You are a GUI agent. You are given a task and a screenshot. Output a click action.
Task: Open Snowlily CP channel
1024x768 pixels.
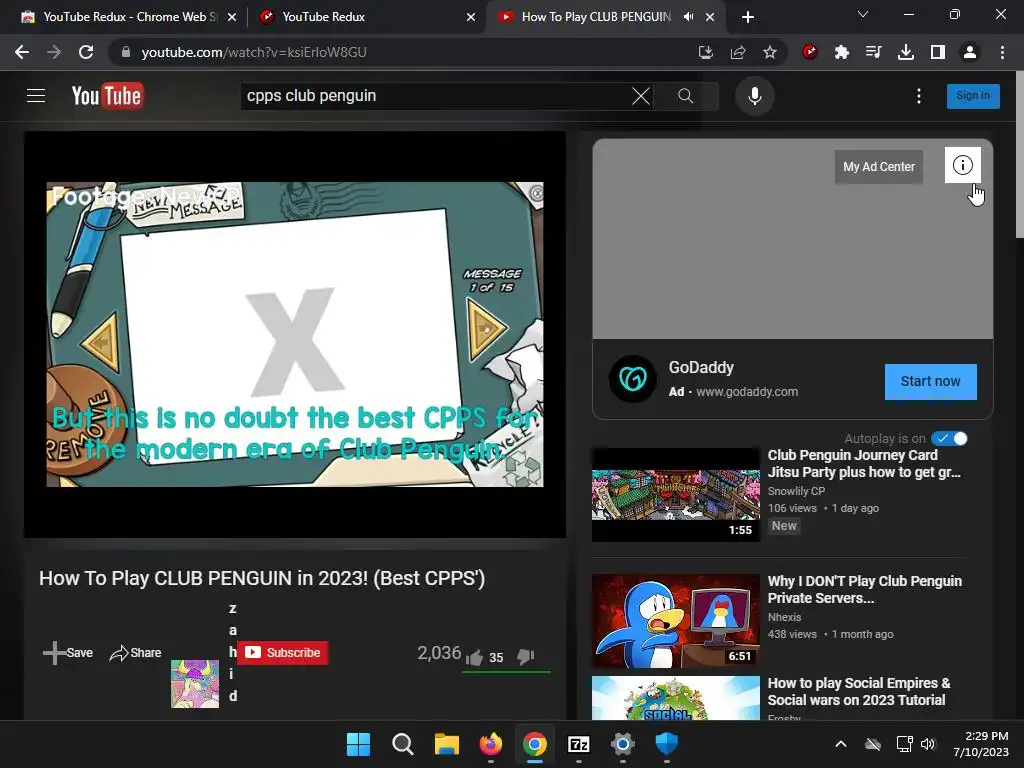point(796,491)
